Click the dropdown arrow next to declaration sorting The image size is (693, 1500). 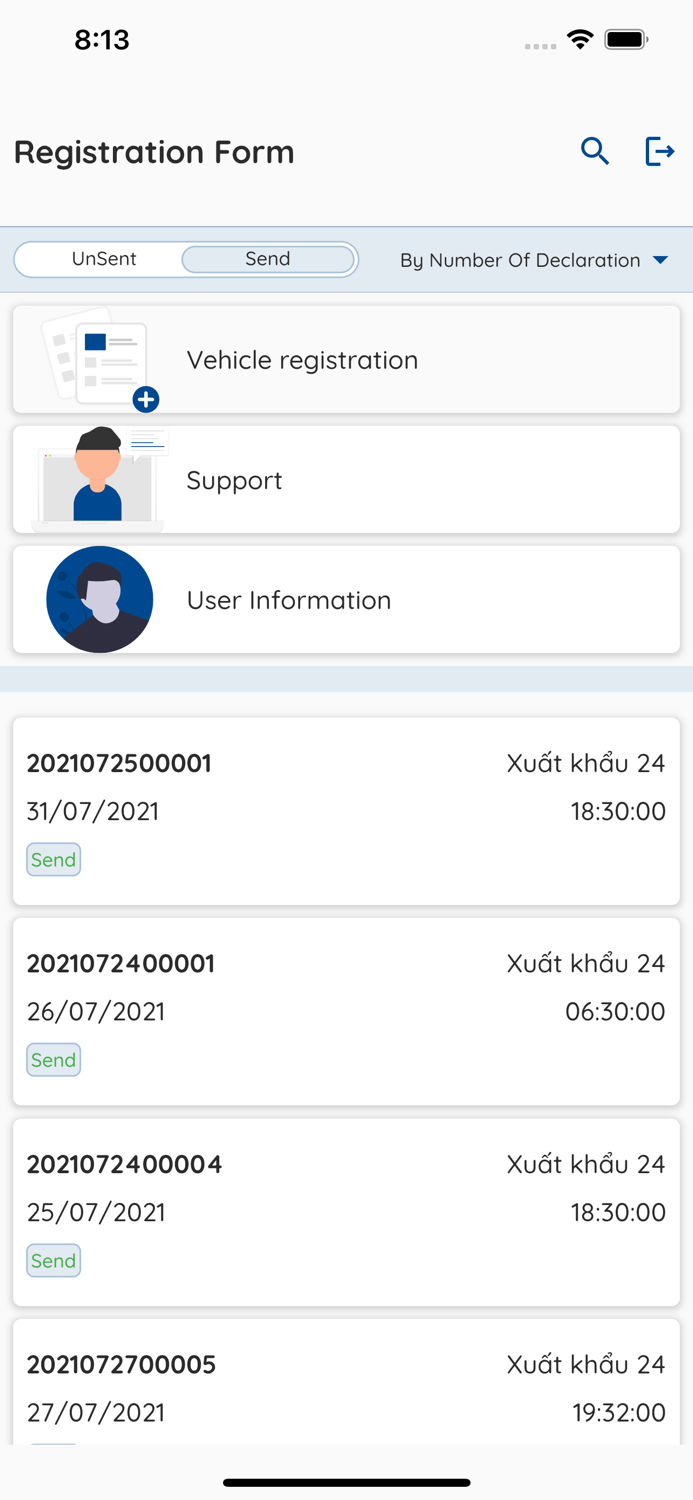click(x=660, y=259)
